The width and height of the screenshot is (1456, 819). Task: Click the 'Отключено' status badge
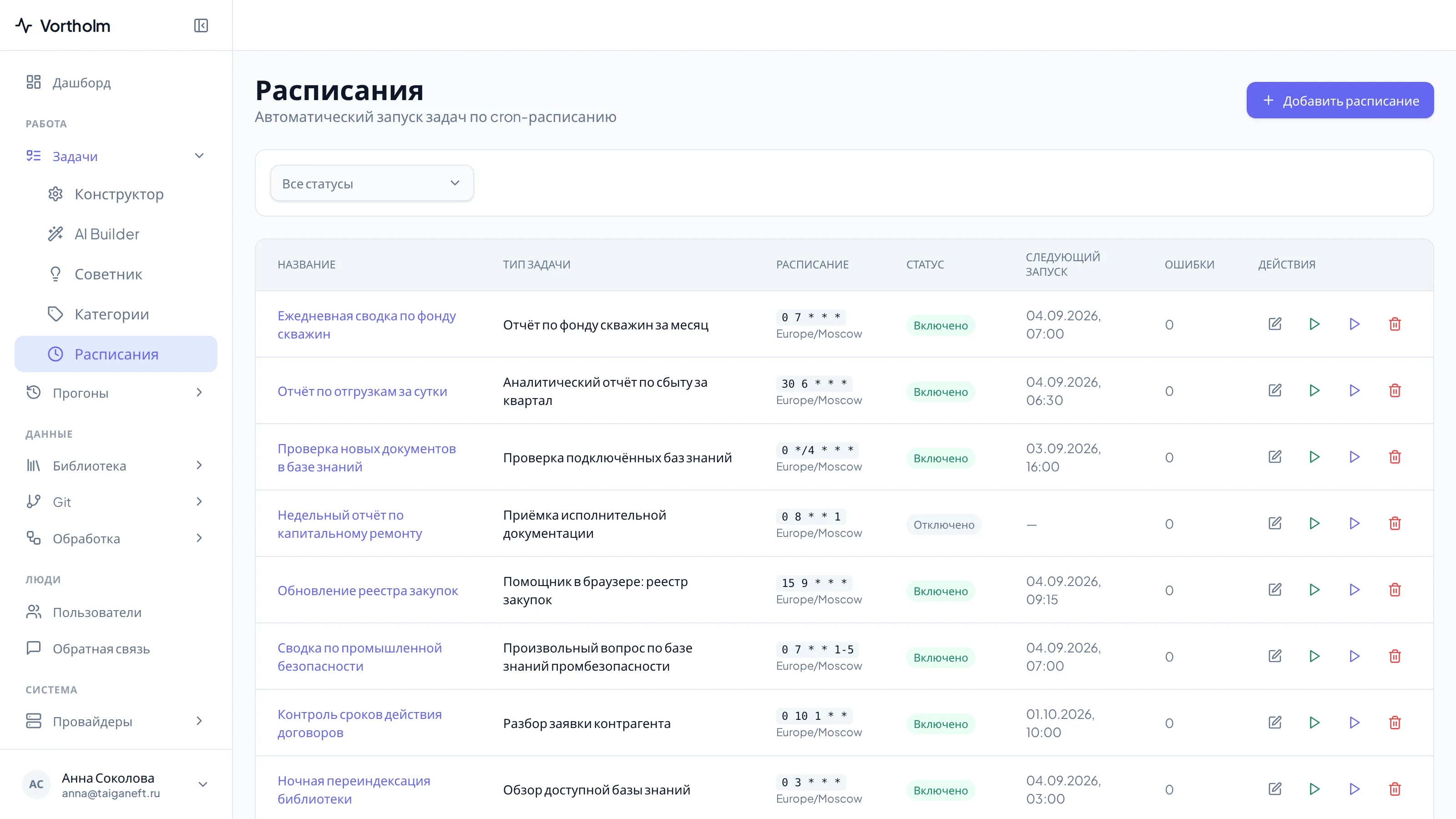click(944, 525)
